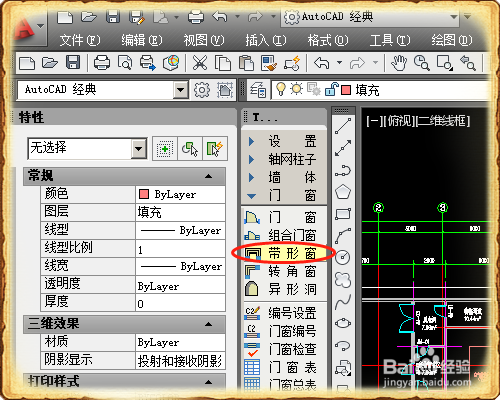Collapse the 常规 properties section

(x=209, y=176)
